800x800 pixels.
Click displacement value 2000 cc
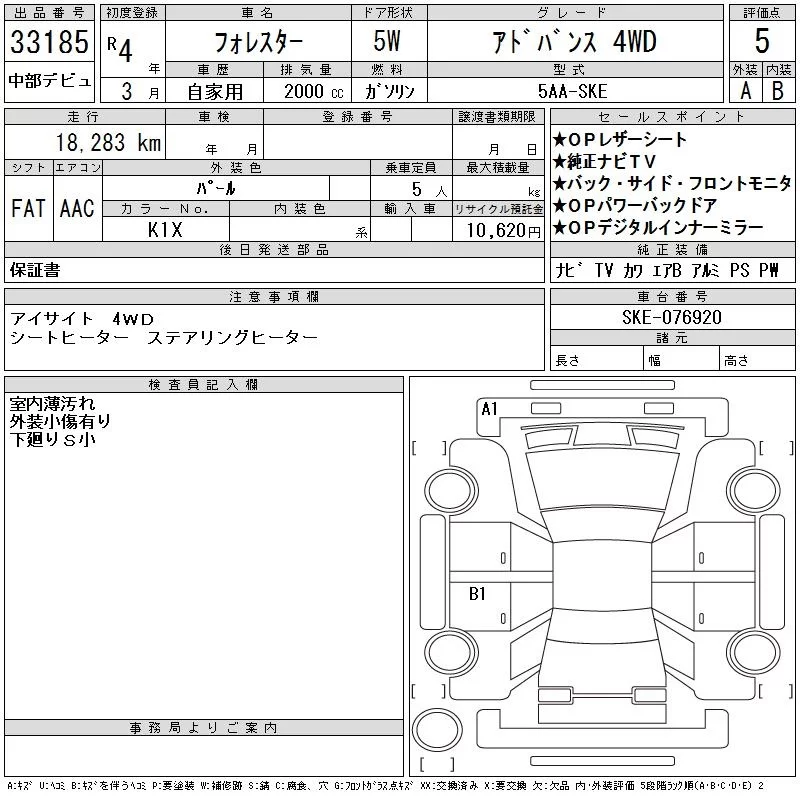tap(314, 91)
